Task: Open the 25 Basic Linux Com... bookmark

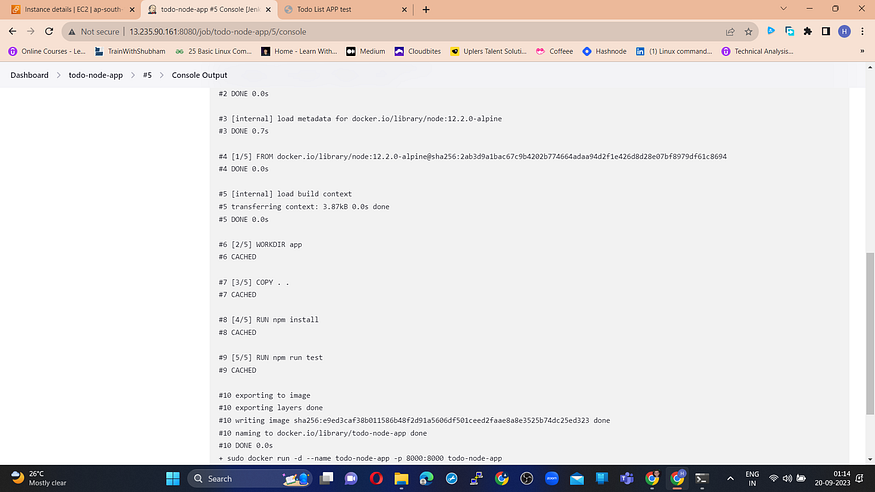Action: [x=213, y=51]
